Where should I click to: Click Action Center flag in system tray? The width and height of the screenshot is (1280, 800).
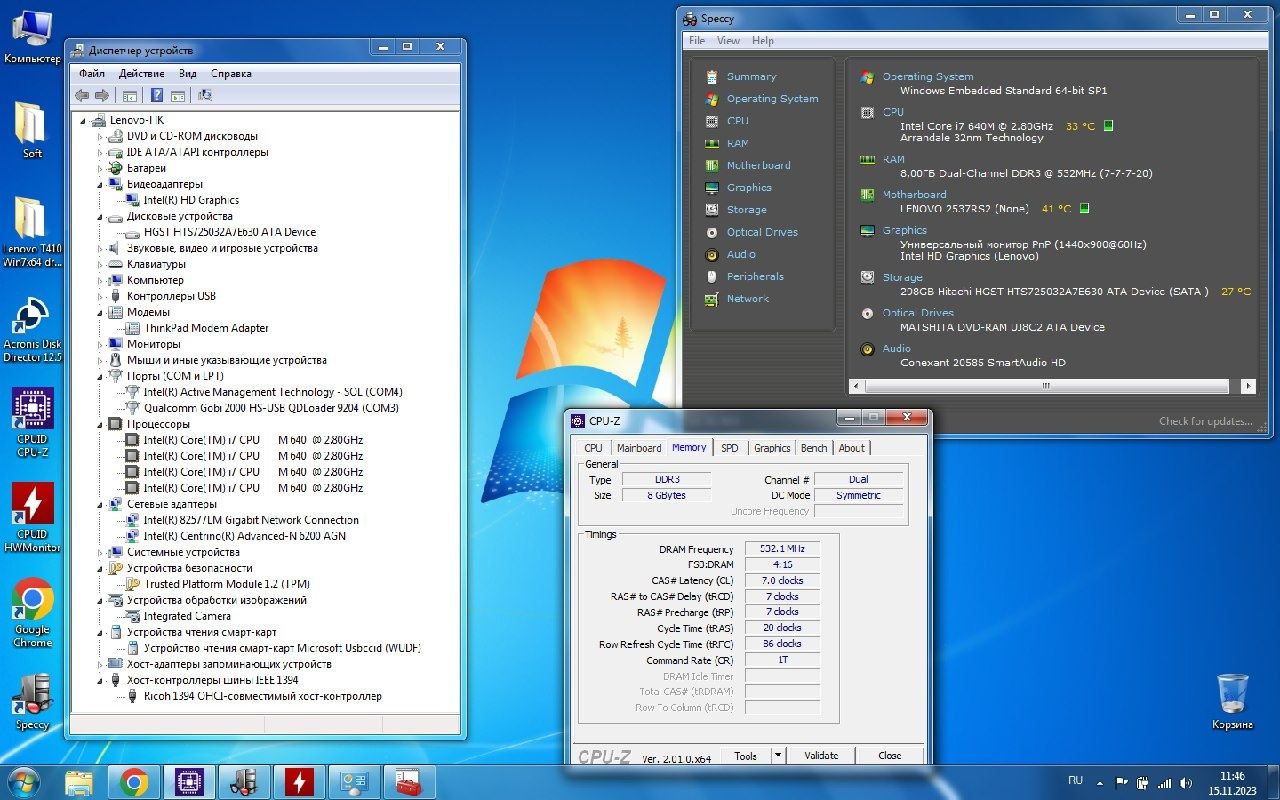(1122, 782)
